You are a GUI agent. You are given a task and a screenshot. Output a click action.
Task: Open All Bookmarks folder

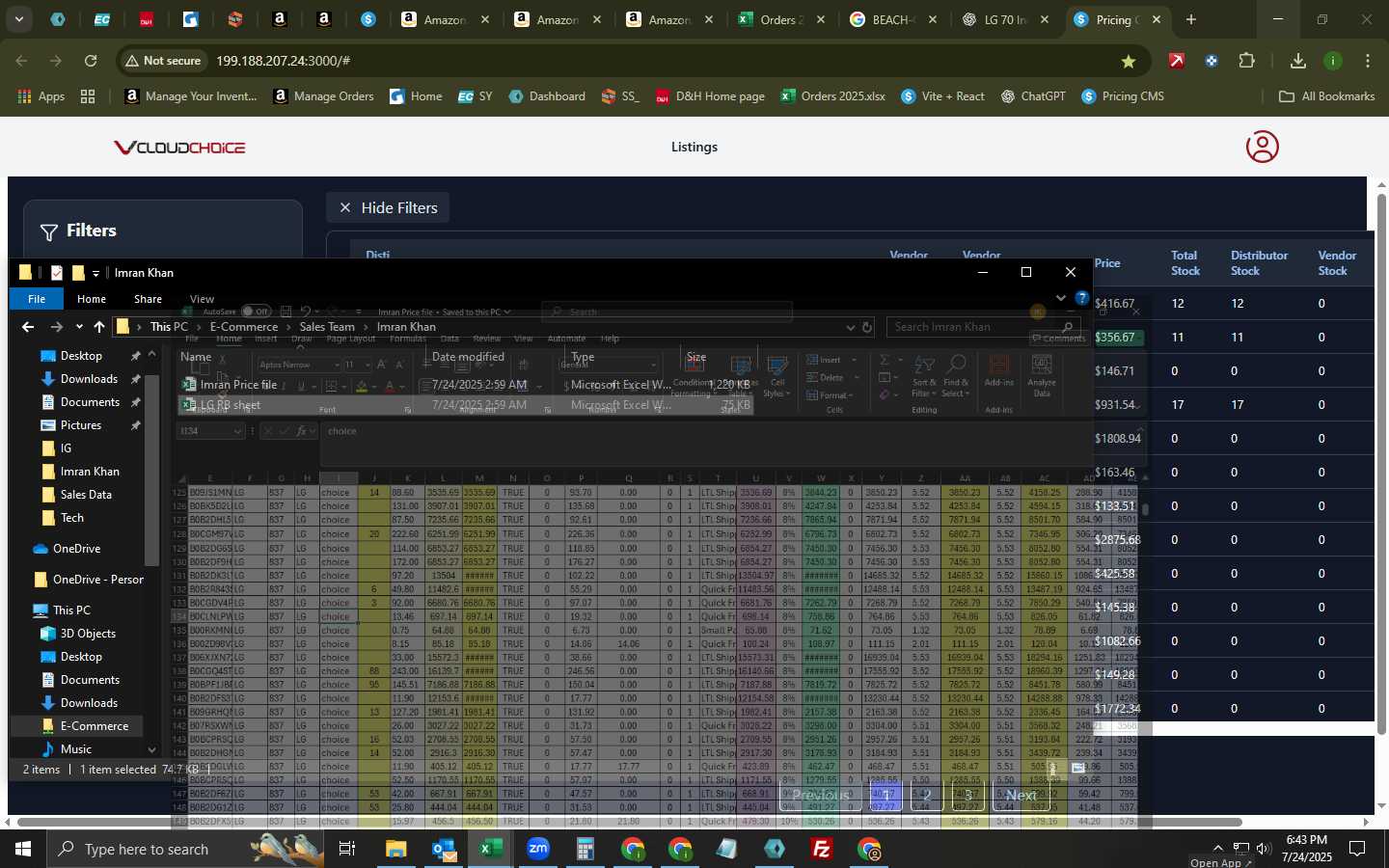click(x=1326, y=96)
